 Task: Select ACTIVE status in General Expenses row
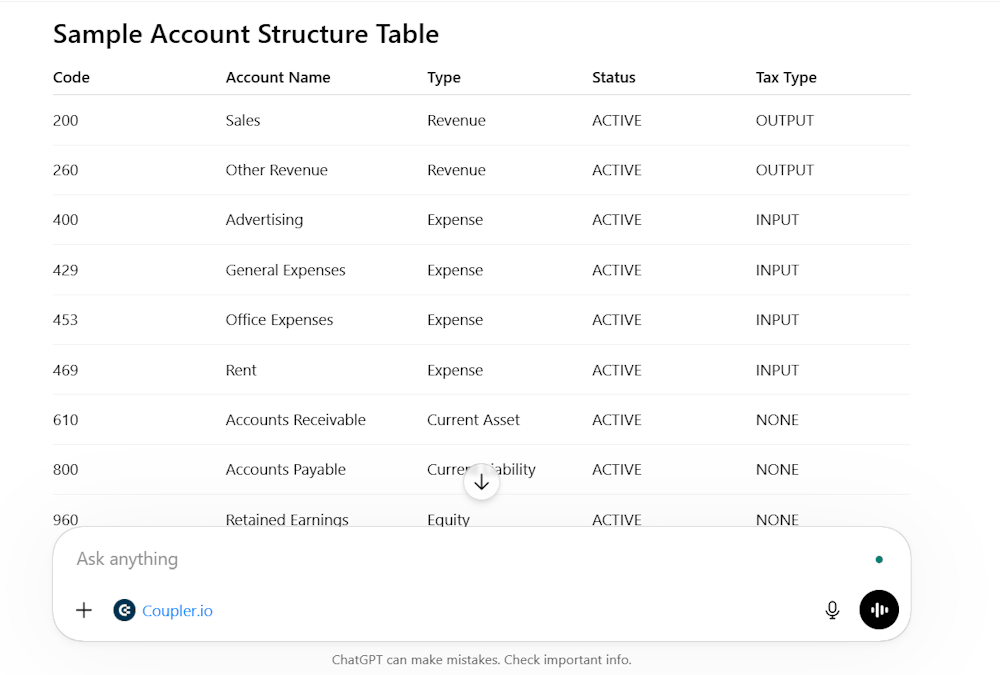pyautogui.click(x=617, y=271)
